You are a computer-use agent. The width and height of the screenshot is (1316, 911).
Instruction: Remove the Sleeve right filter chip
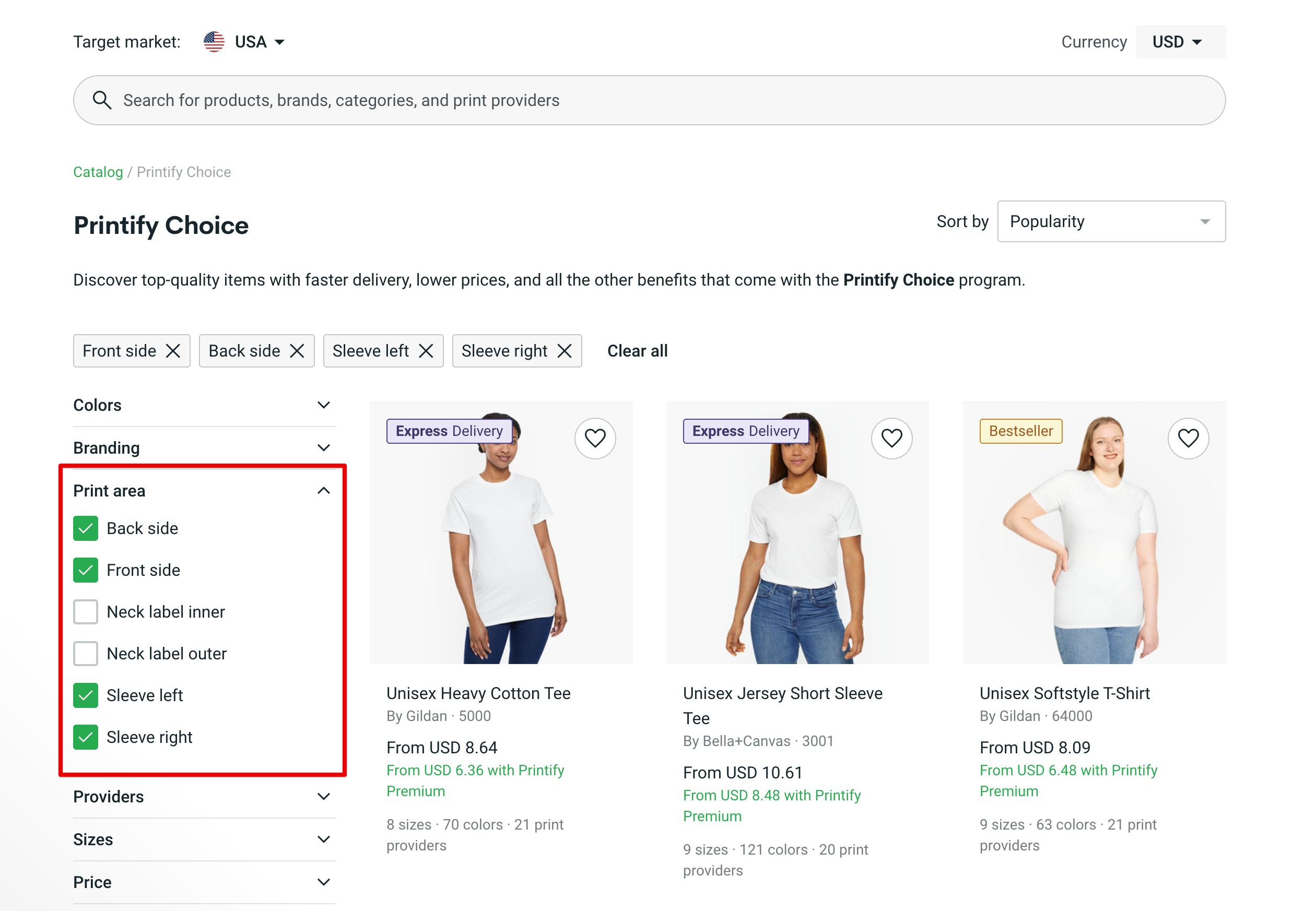(564, 351)
